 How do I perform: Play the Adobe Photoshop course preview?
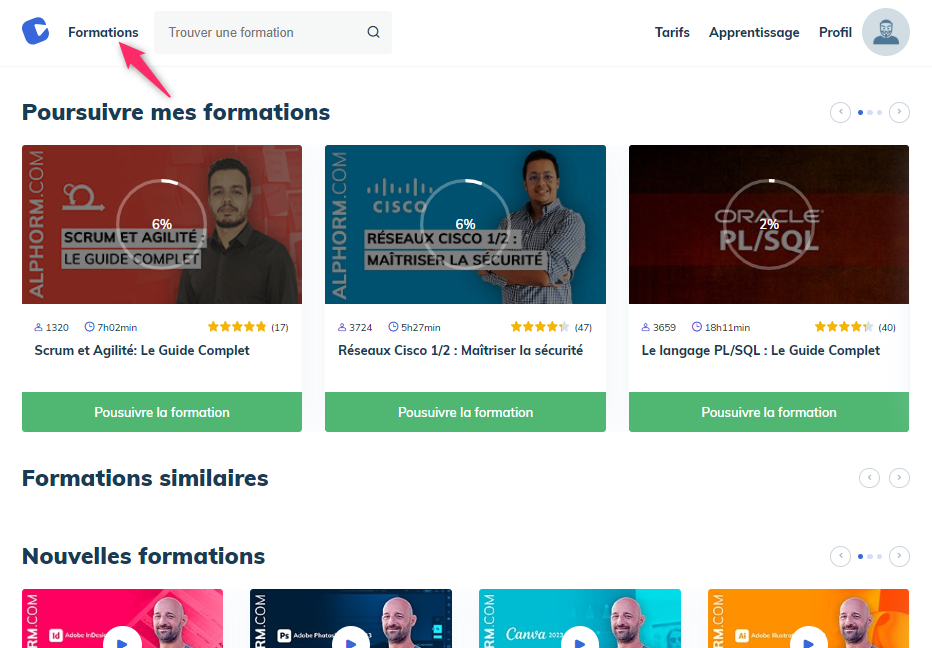coord(351,638)
